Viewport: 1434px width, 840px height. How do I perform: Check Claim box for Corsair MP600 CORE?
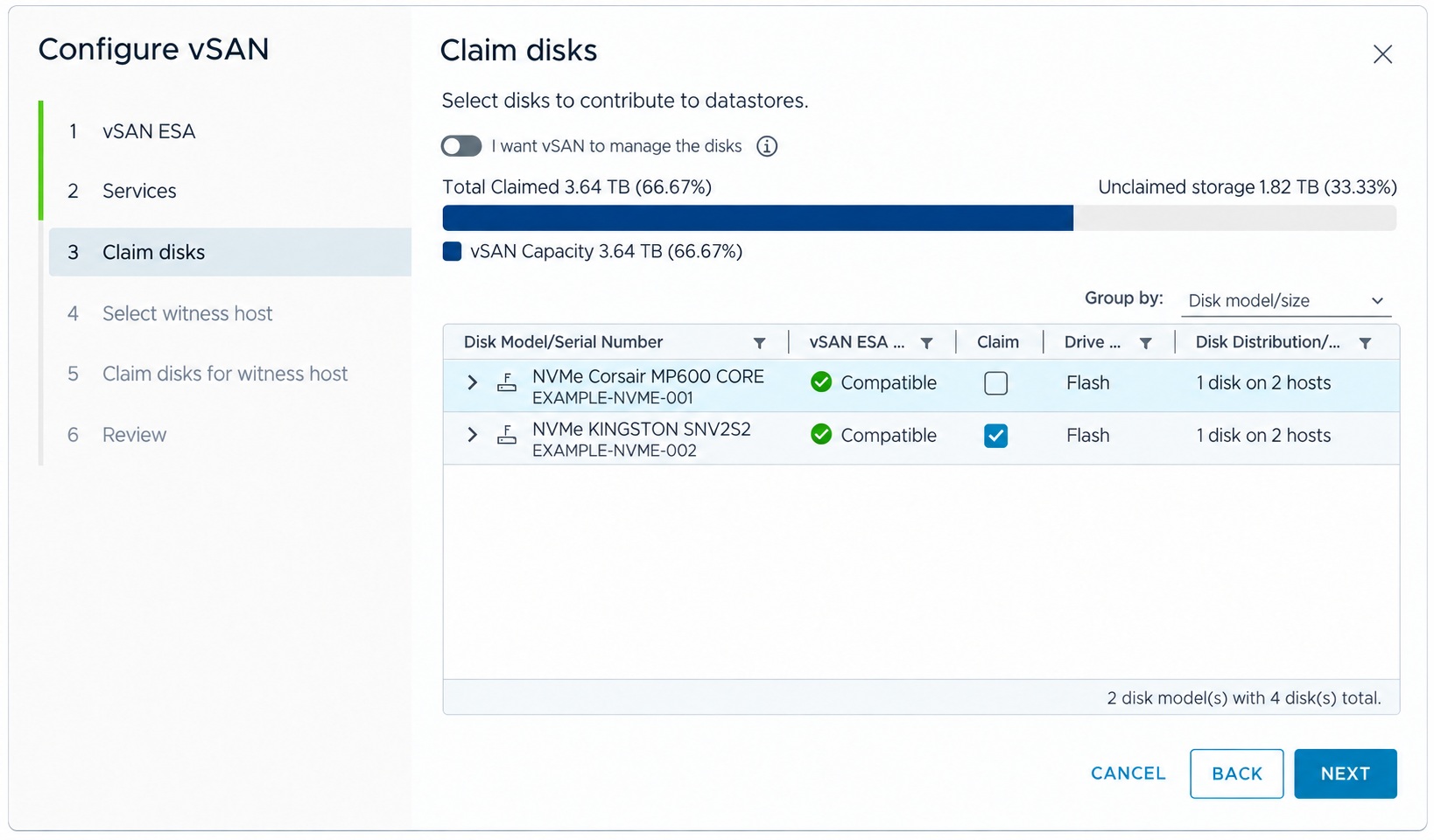click(x=996, y=383)
